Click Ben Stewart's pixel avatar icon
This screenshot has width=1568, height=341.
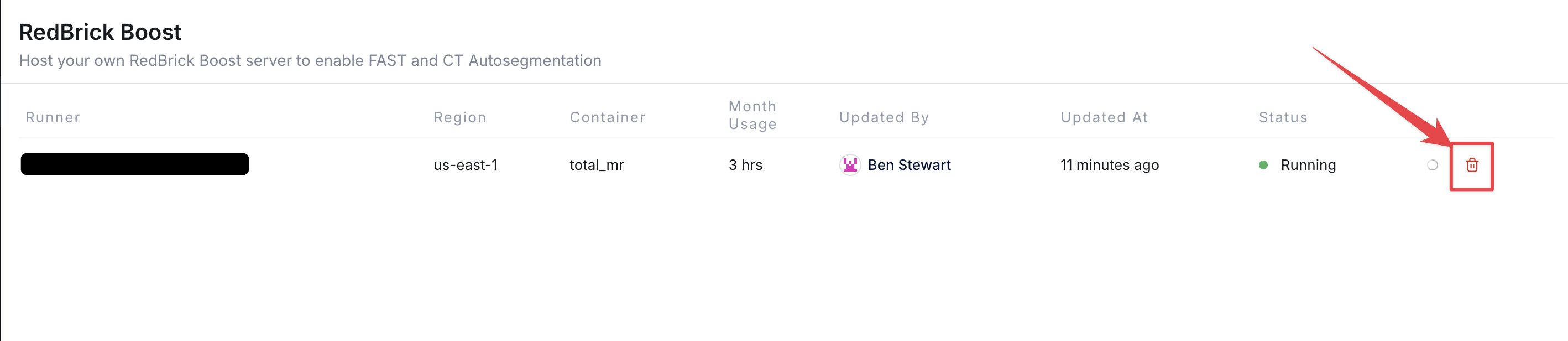[x=850, y=165]
